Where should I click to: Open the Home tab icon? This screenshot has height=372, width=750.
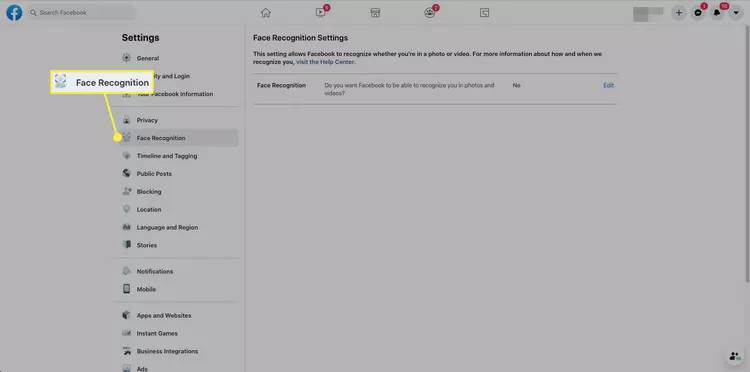266,13
